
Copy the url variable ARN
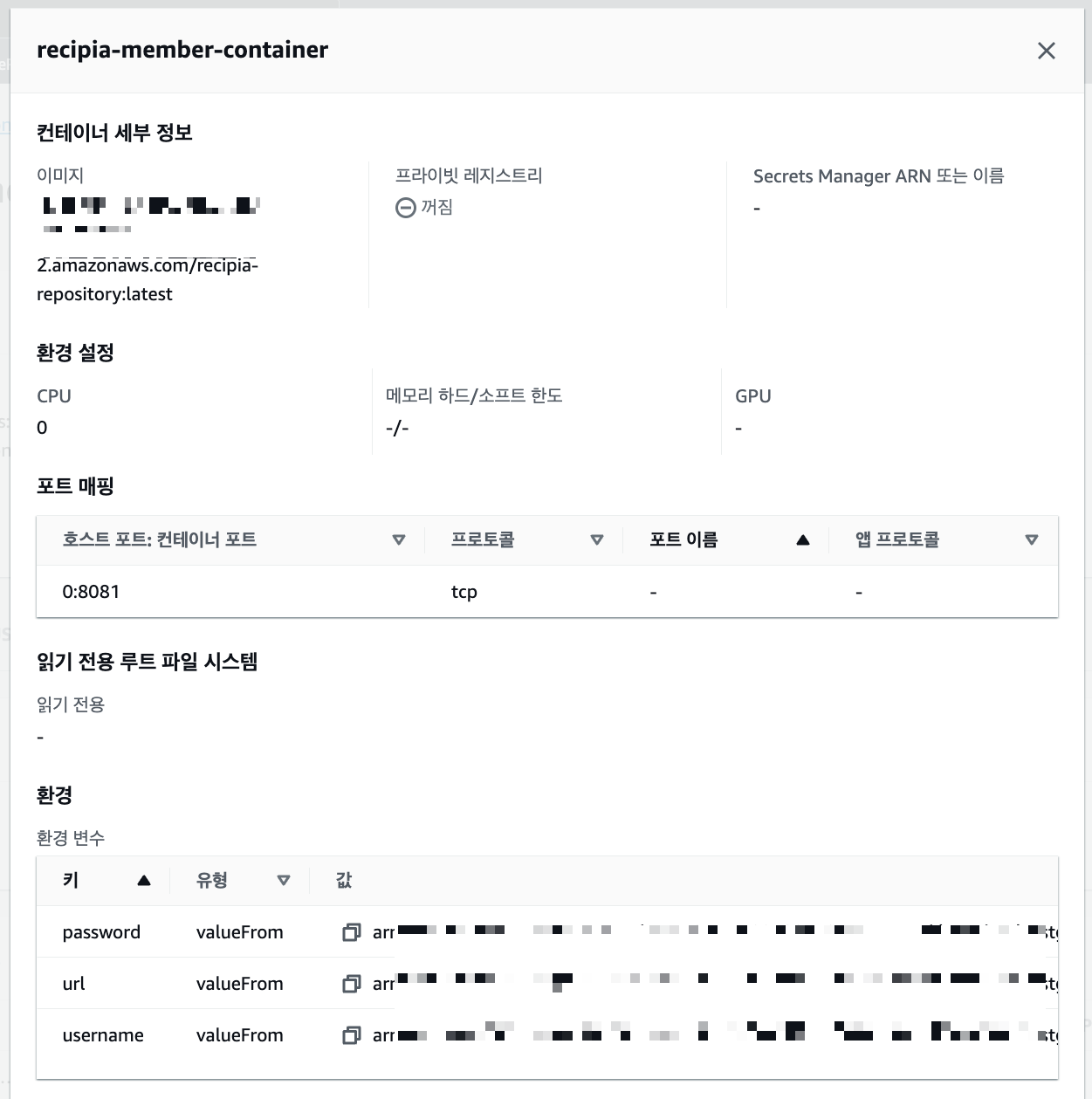353,984
